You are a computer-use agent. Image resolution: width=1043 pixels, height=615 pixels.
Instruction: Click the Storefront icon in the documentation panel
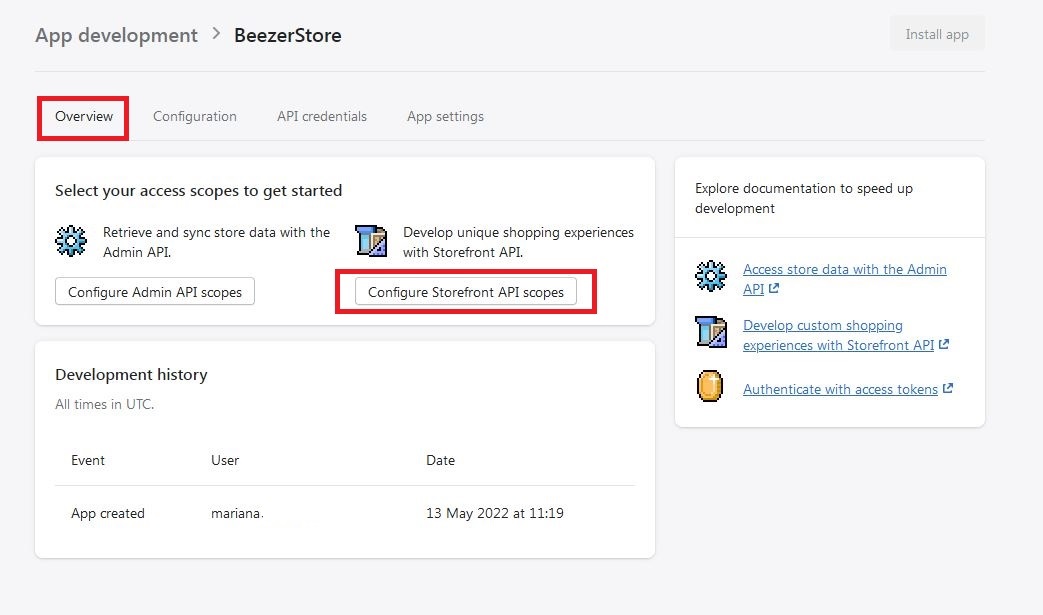[710, 332]
